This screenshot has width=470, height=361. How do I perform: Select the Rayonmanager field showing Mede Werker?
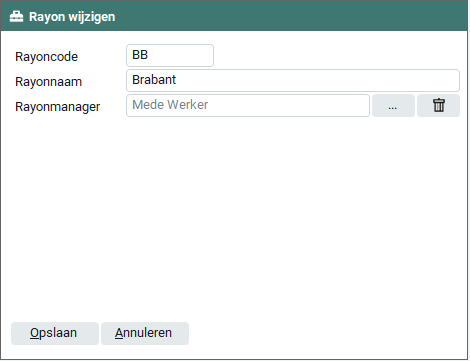pos(248,105)
